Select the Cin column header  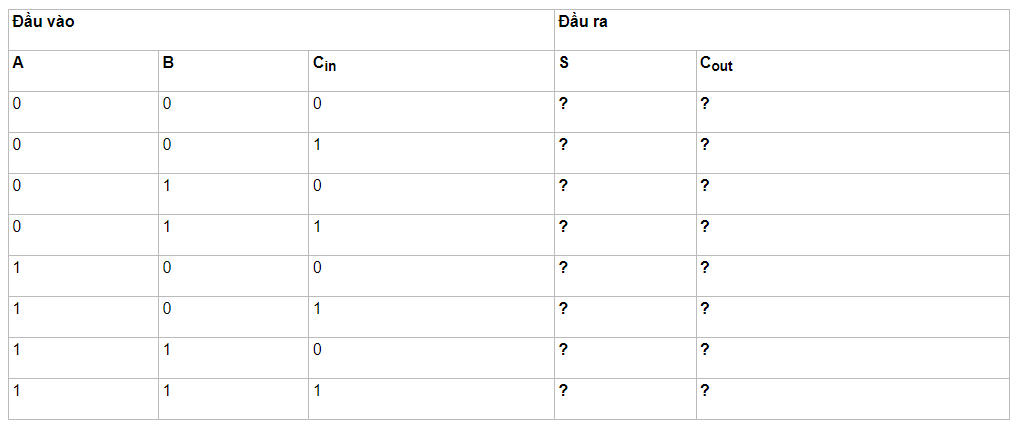(431, 71)
